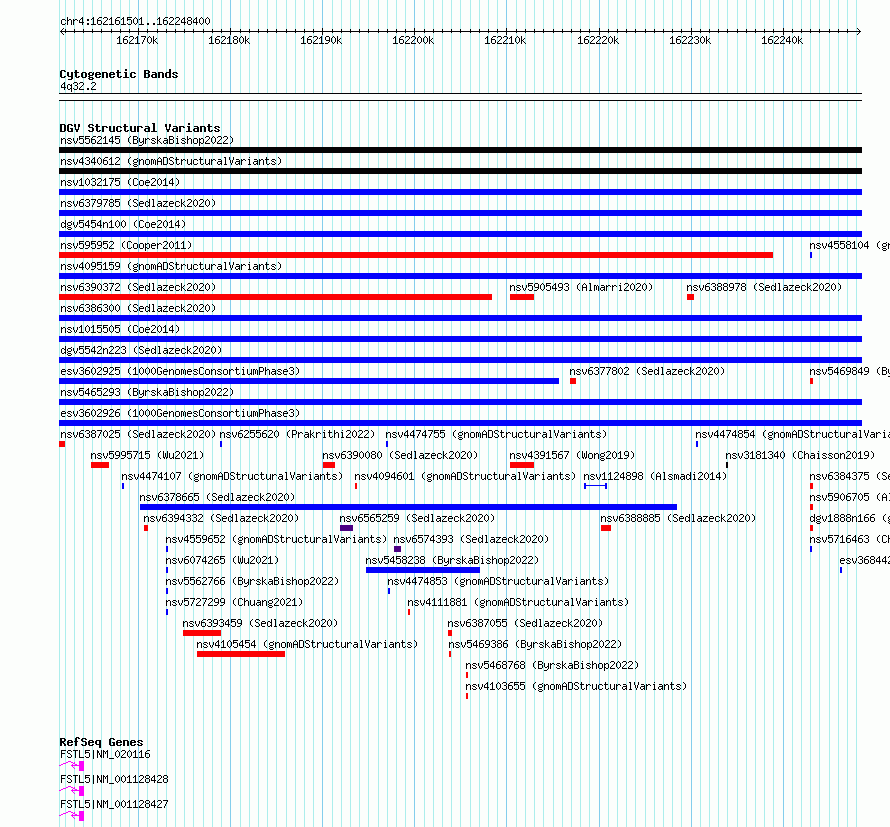This screenshot has height=827, width=890.
Task: Open nsv6379785 (Sedlazeck2020) variant entry
Action: pyautogui.click(x=138, y=203)
